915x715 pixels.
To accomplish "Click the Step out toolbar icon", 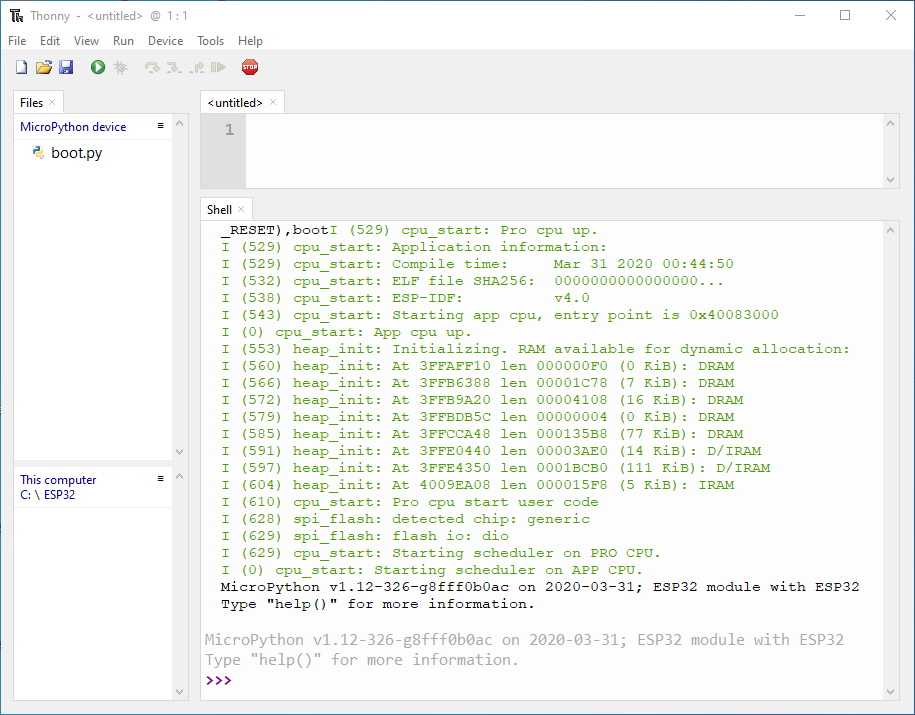I will pos(197,68).
